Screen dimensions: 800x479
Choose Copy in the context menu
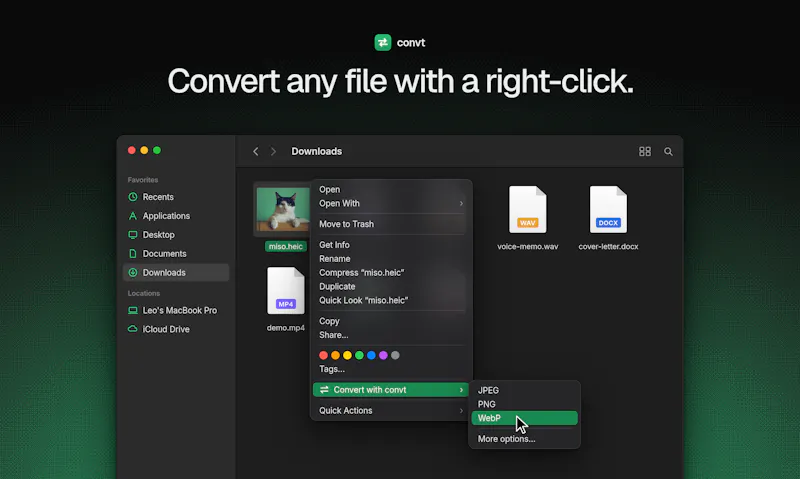tap(329, 321)
